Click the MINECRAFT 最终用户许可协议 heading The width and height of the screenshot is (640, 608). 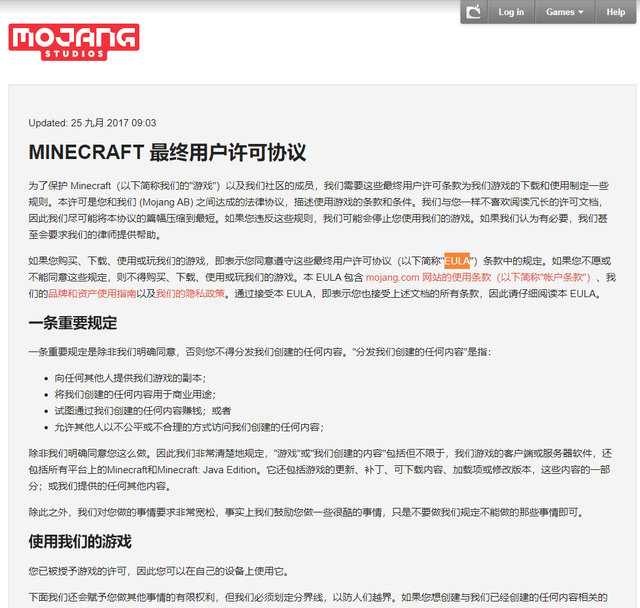click(x=167, y=152)
